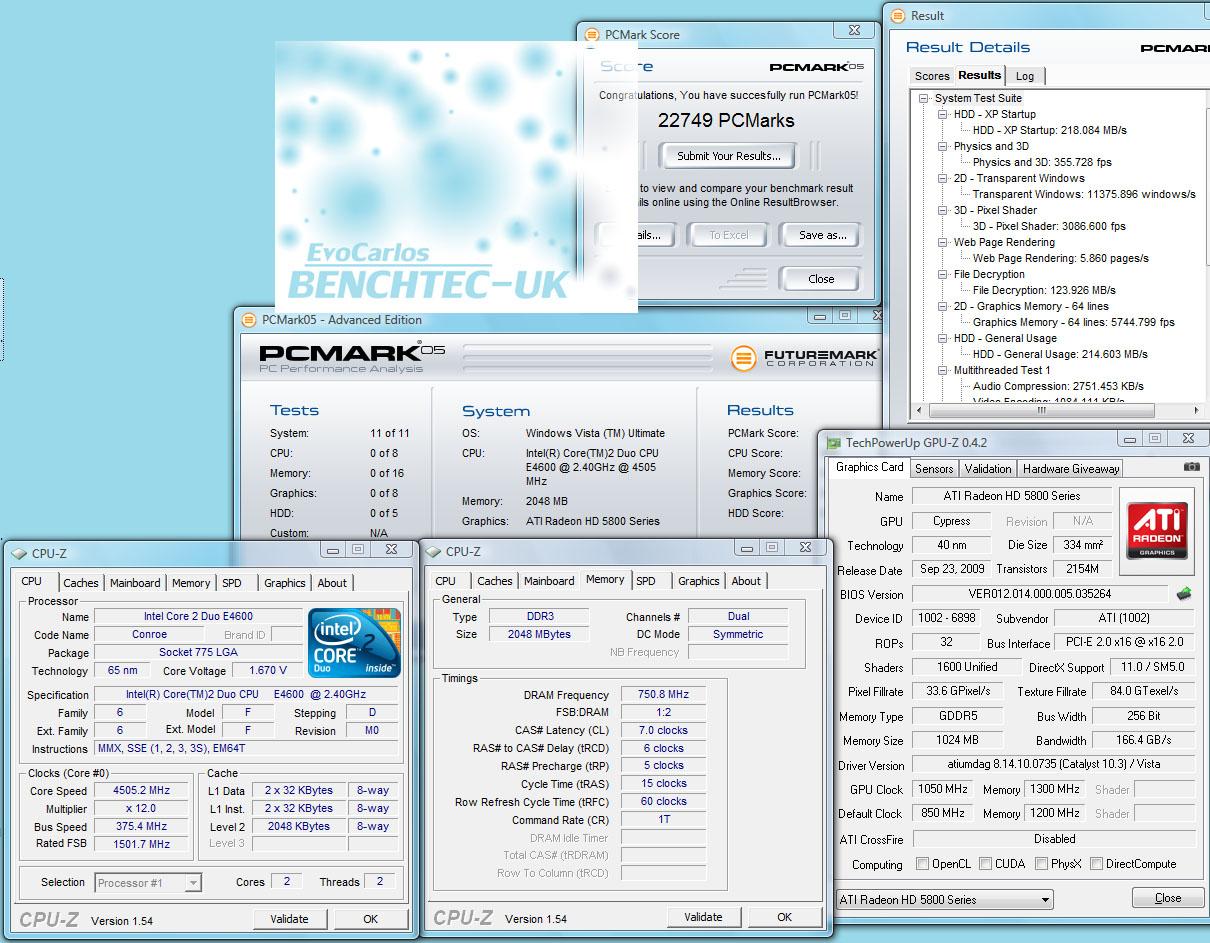Open the Hardware Giveaway tab in GPU-Z
Screen dimensions: 1210x943
[x=1069, y=468]
